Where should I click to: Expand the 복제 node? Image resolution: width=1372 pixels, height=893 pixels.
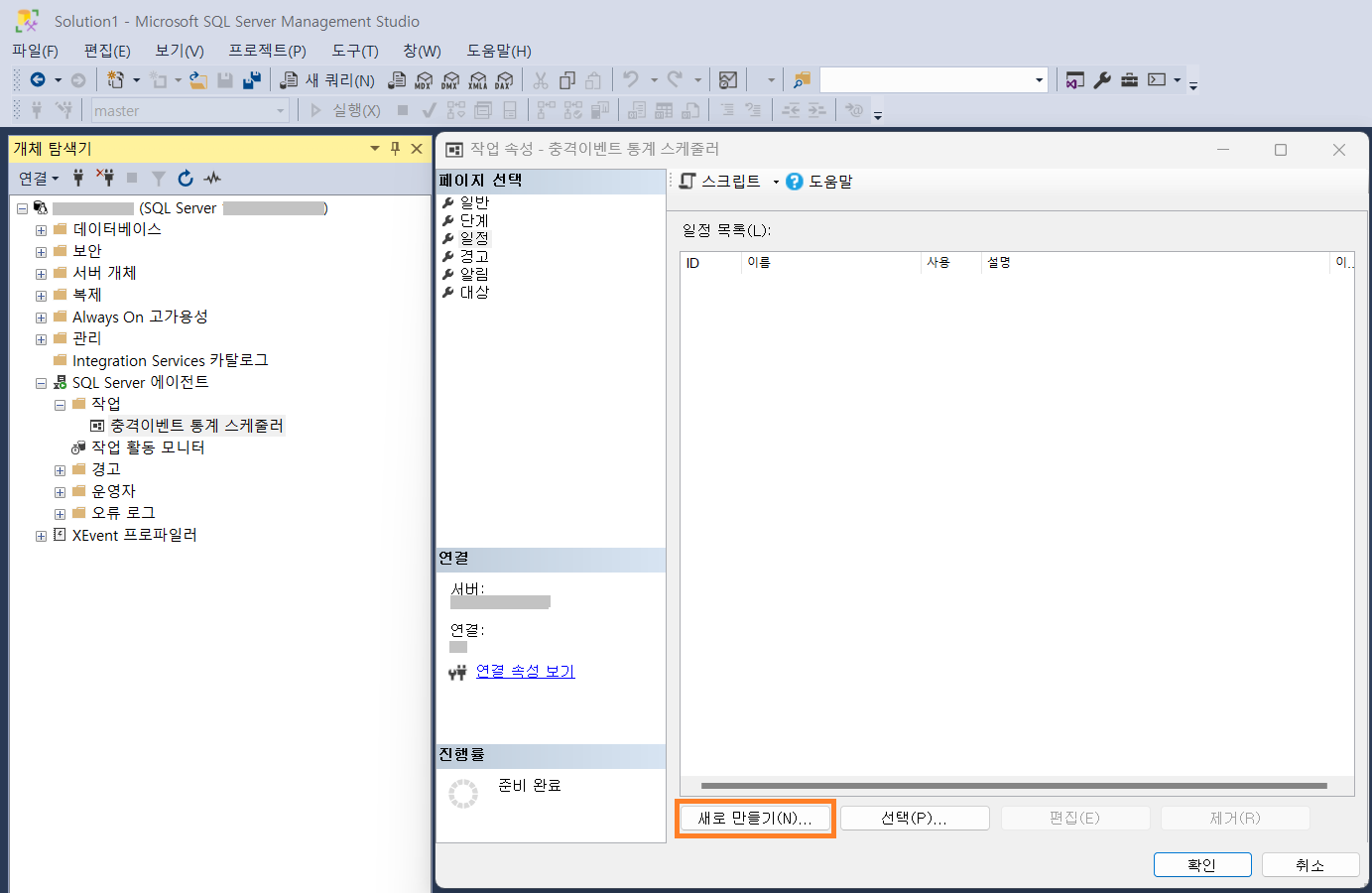(x=41, y=296)
